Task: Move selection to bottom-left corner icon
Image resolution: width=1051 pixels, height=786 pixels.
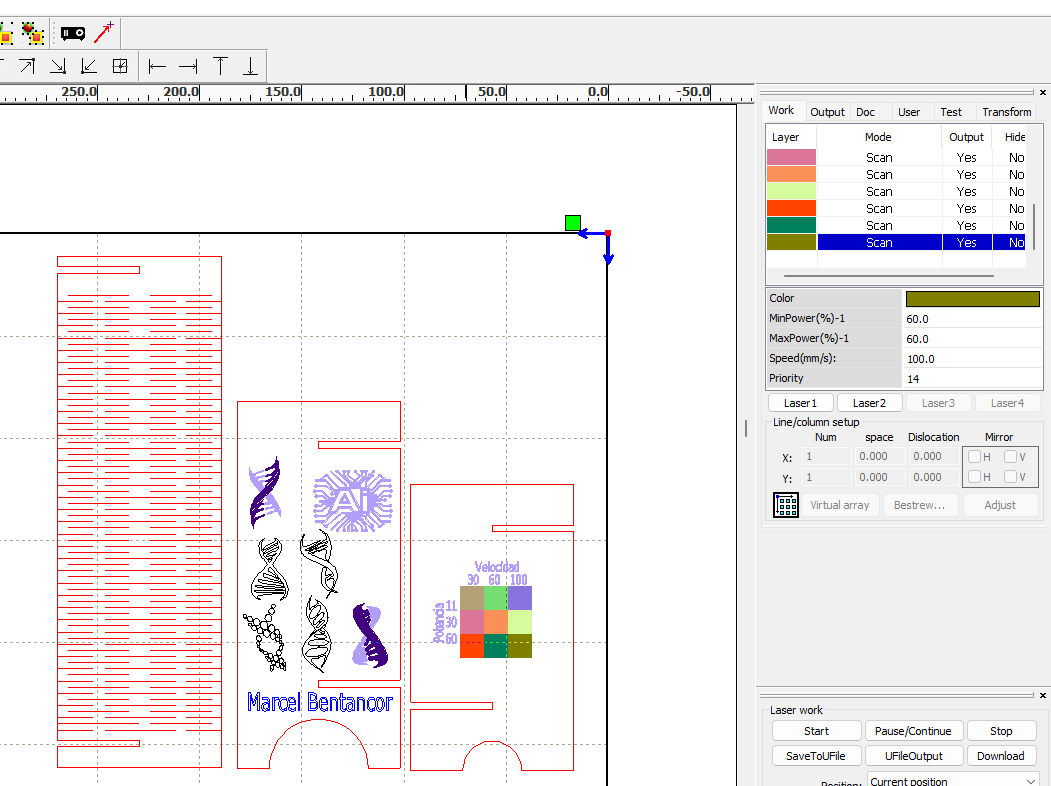Action: pos(89,67)
